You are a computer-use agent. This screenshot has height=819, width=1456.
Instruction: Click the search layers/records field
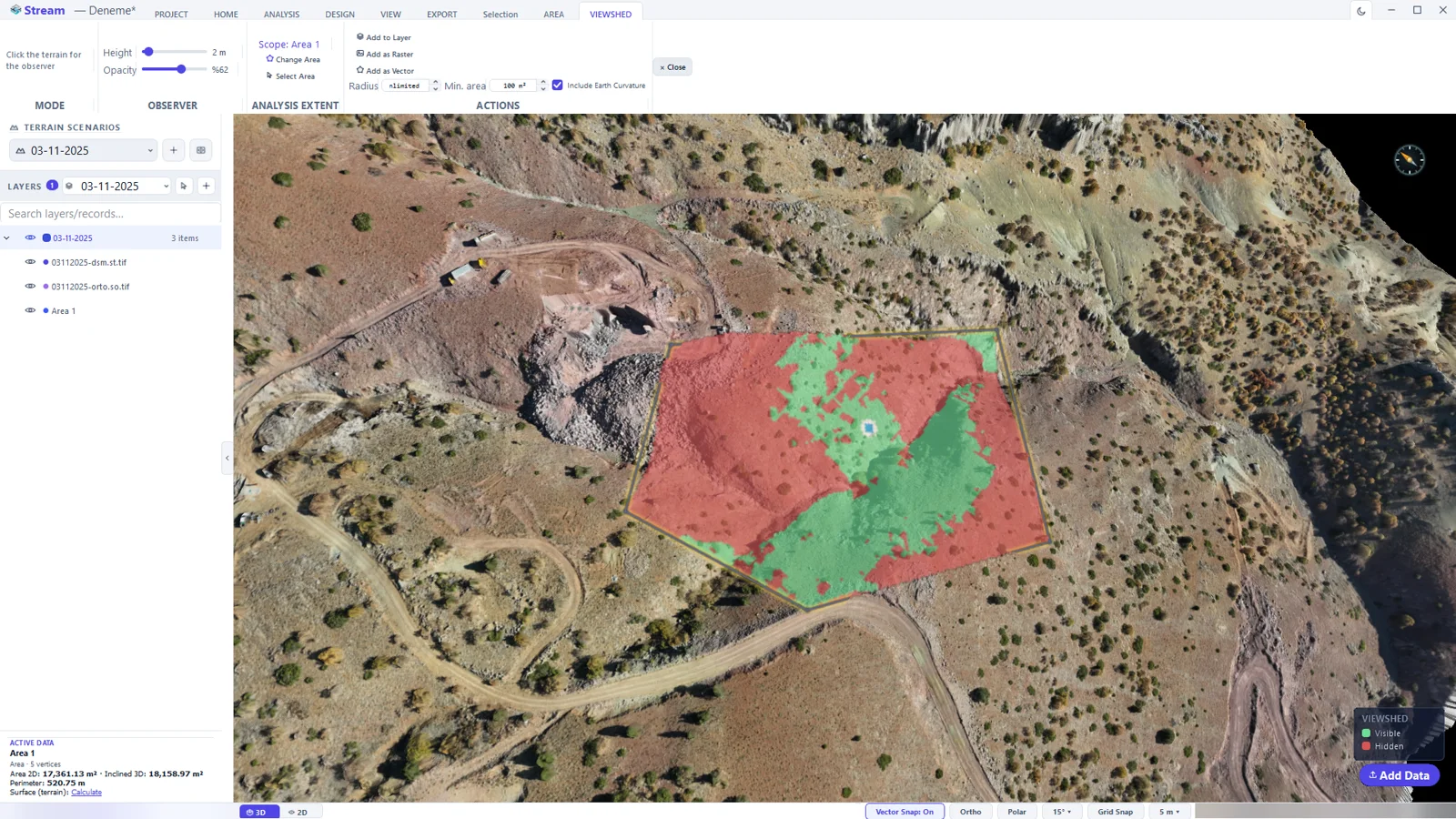point(110,213)
